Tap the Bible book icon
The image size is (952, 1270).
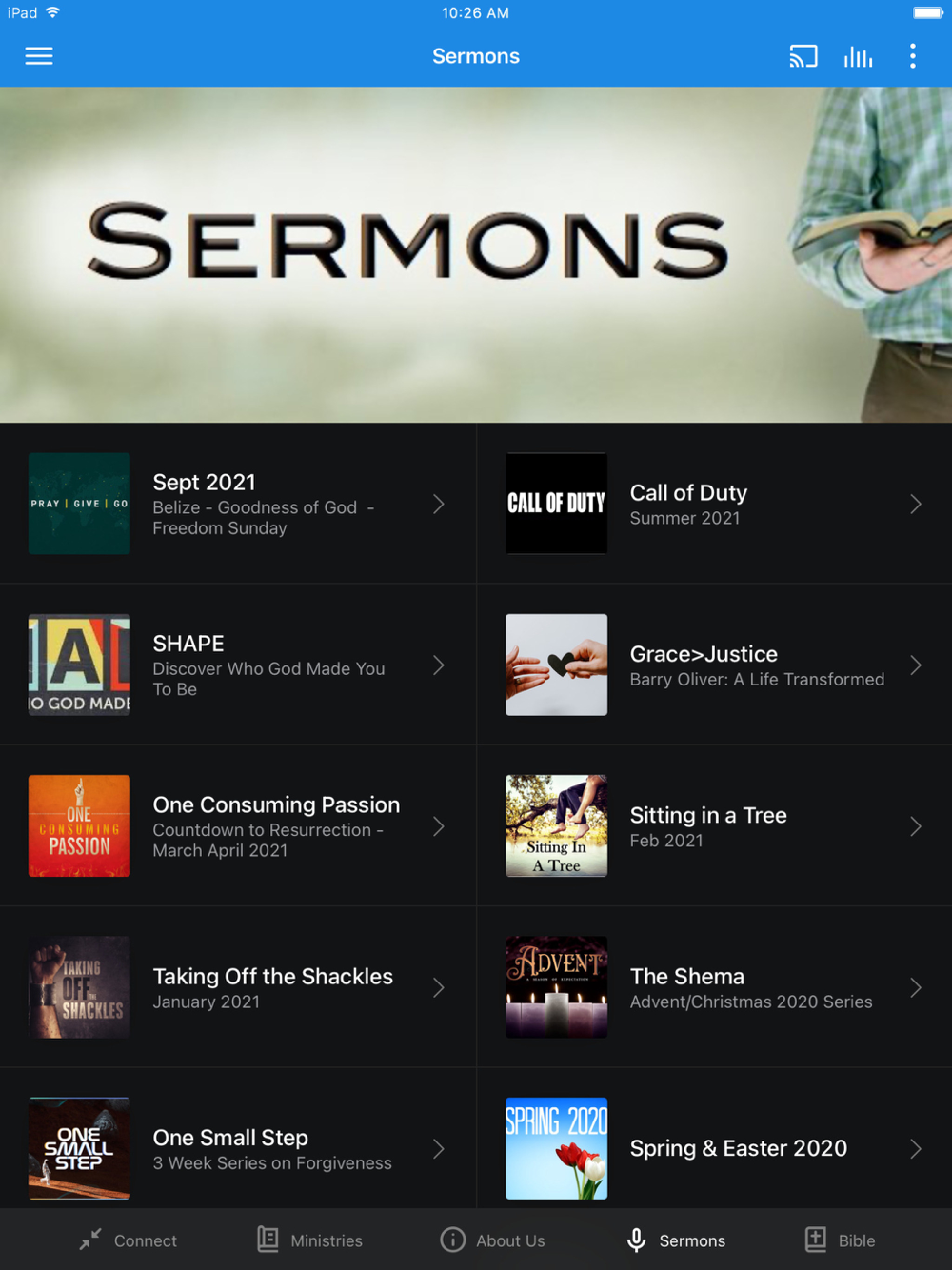[816, 1240]
